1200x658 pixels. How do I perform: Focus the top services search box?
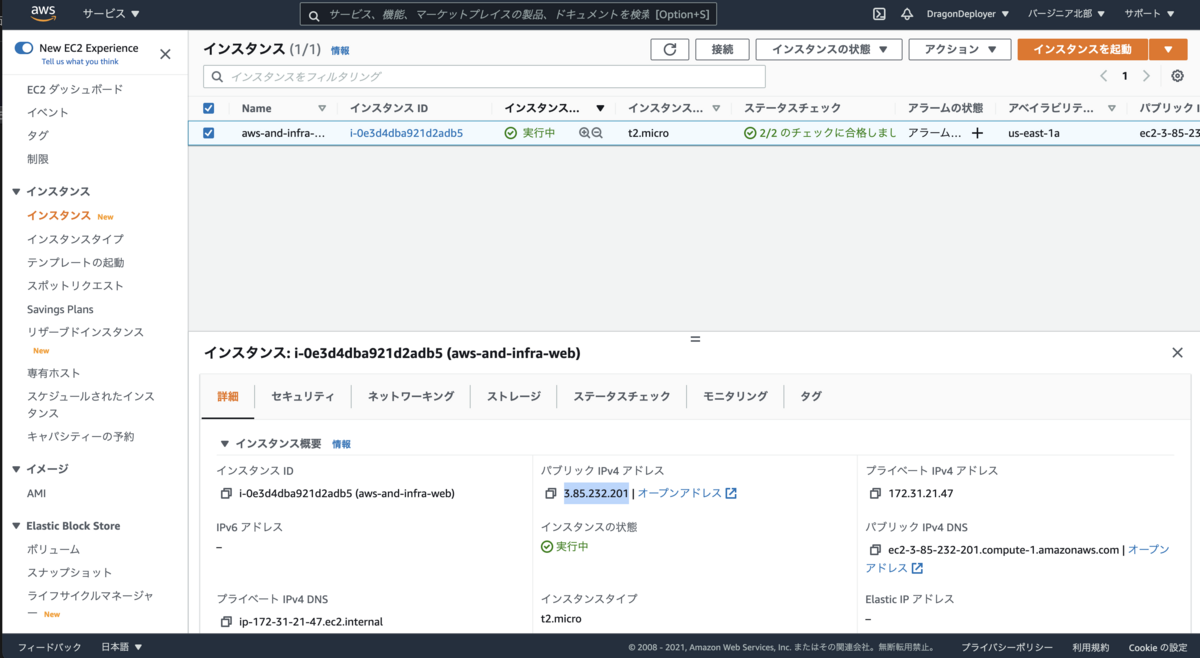pyautogui.click(x=507, y=15)
